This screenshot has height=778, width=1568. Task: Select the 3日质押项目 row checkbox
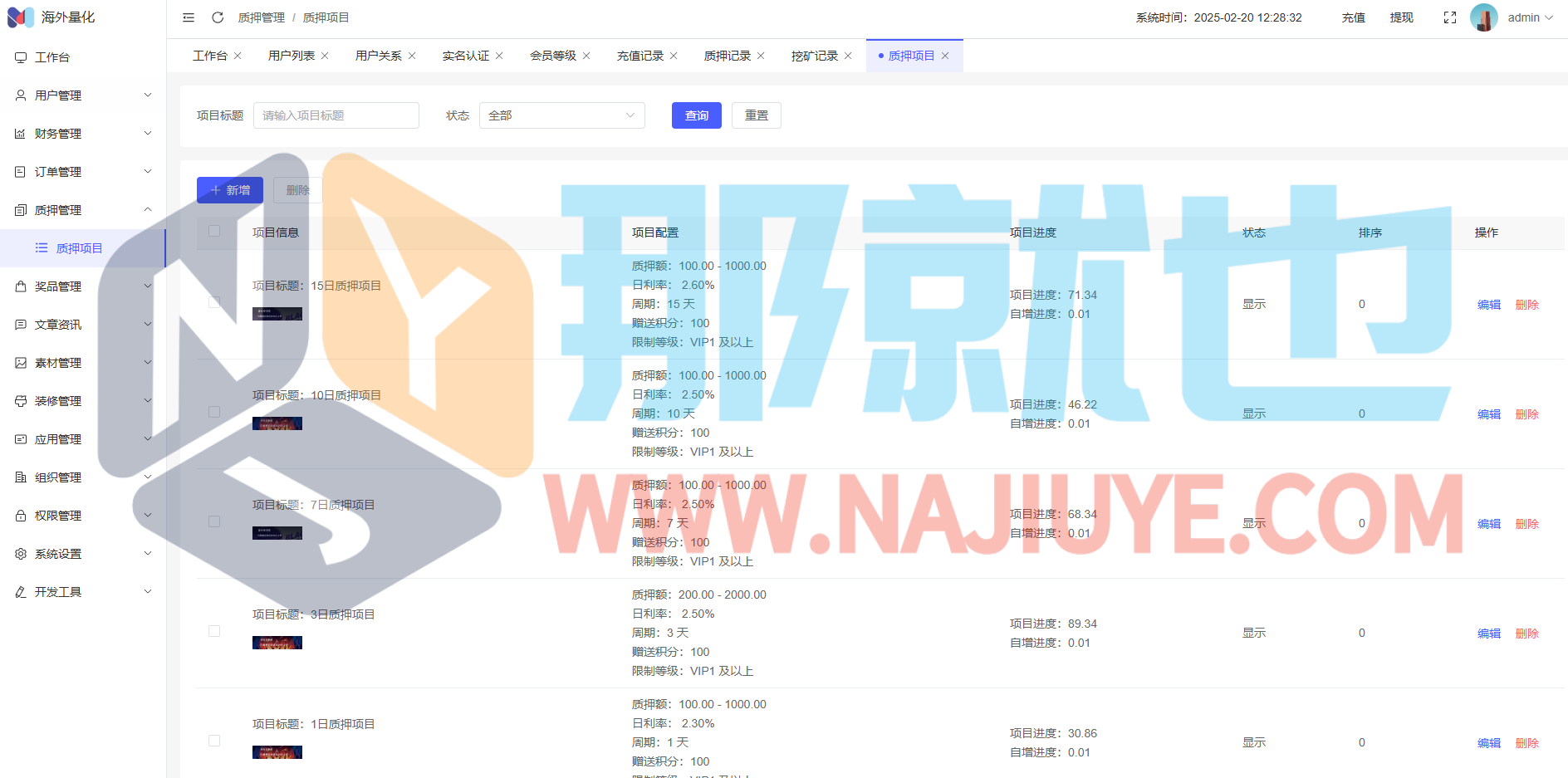214,631
